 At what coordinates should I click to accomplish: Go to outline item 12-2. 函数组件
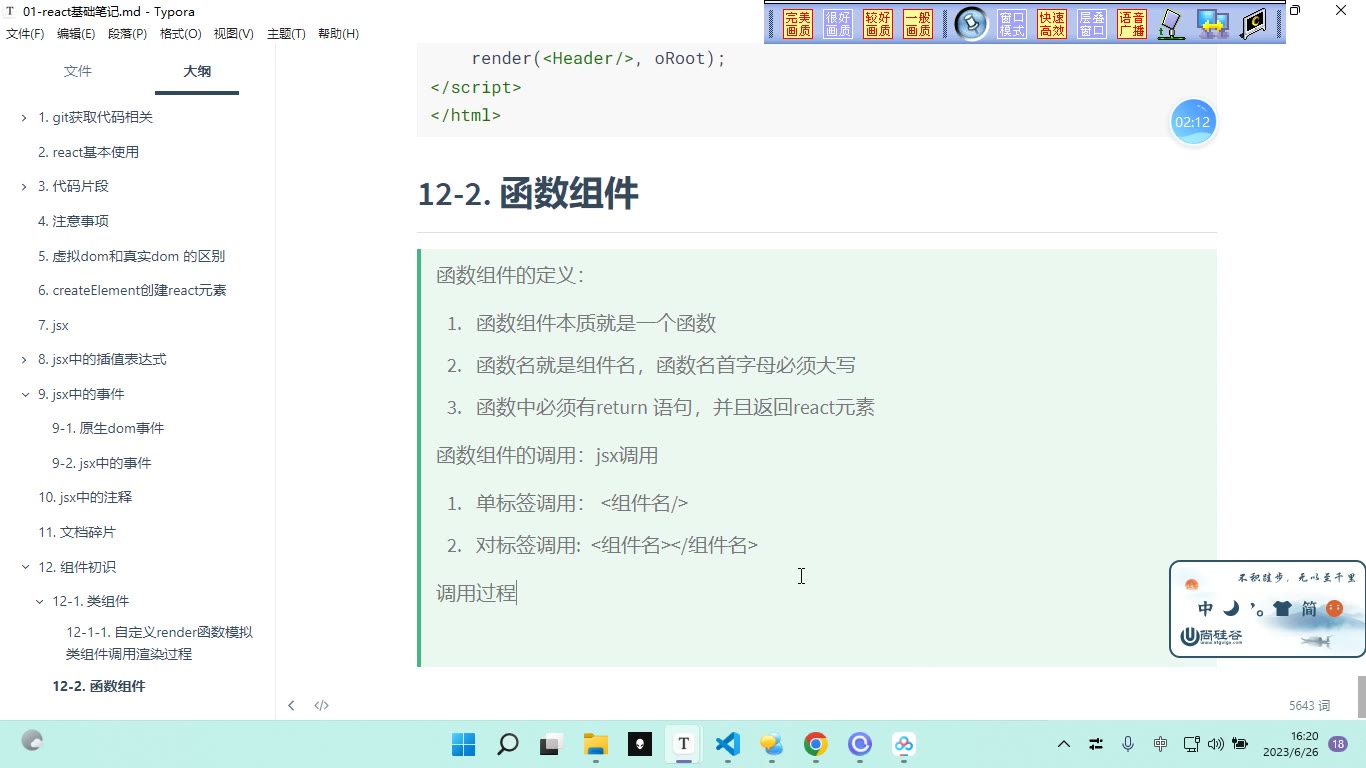(x=99, y=686)
